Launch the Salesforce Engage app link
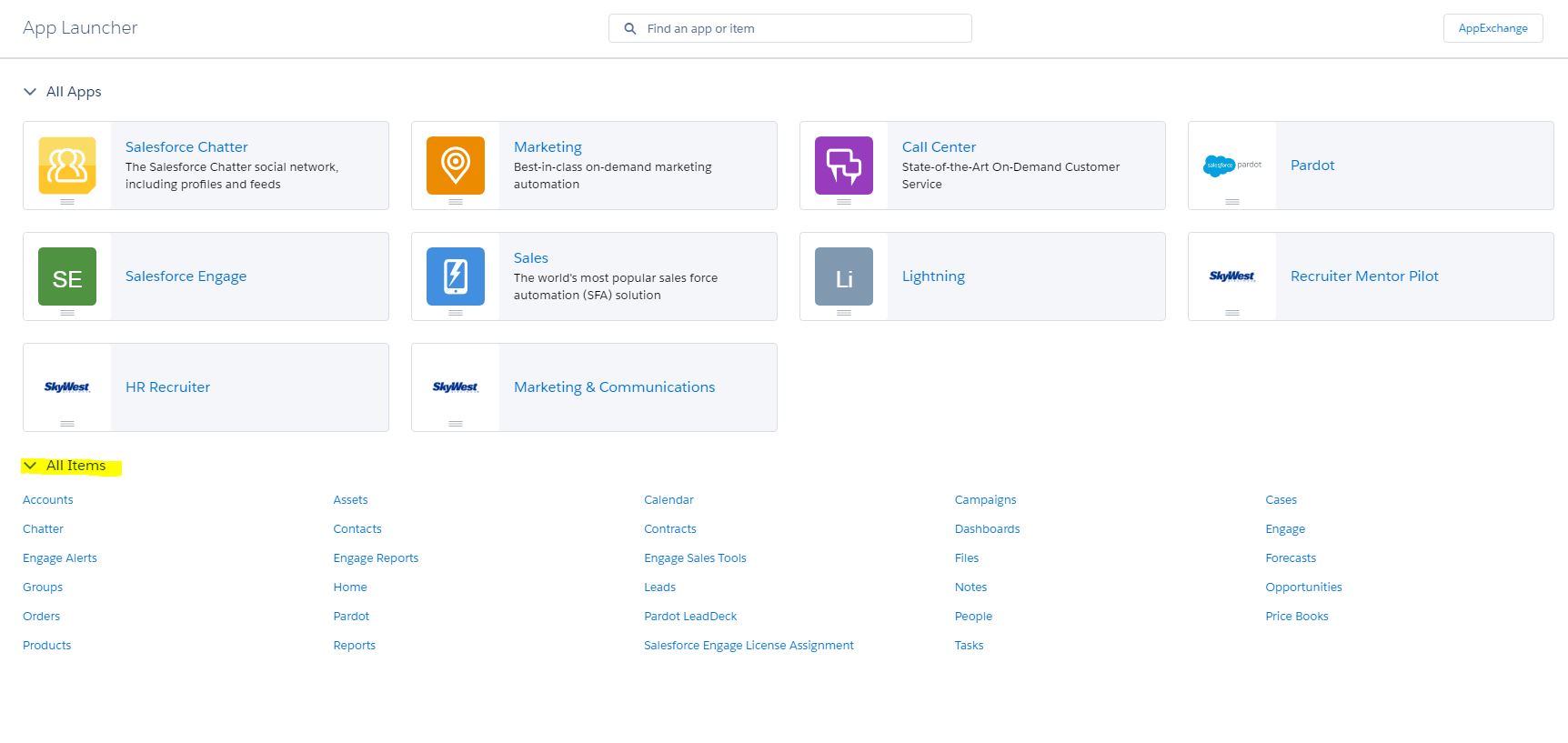This screenshot has width=1568, height=743. click(x=186, y=276)
